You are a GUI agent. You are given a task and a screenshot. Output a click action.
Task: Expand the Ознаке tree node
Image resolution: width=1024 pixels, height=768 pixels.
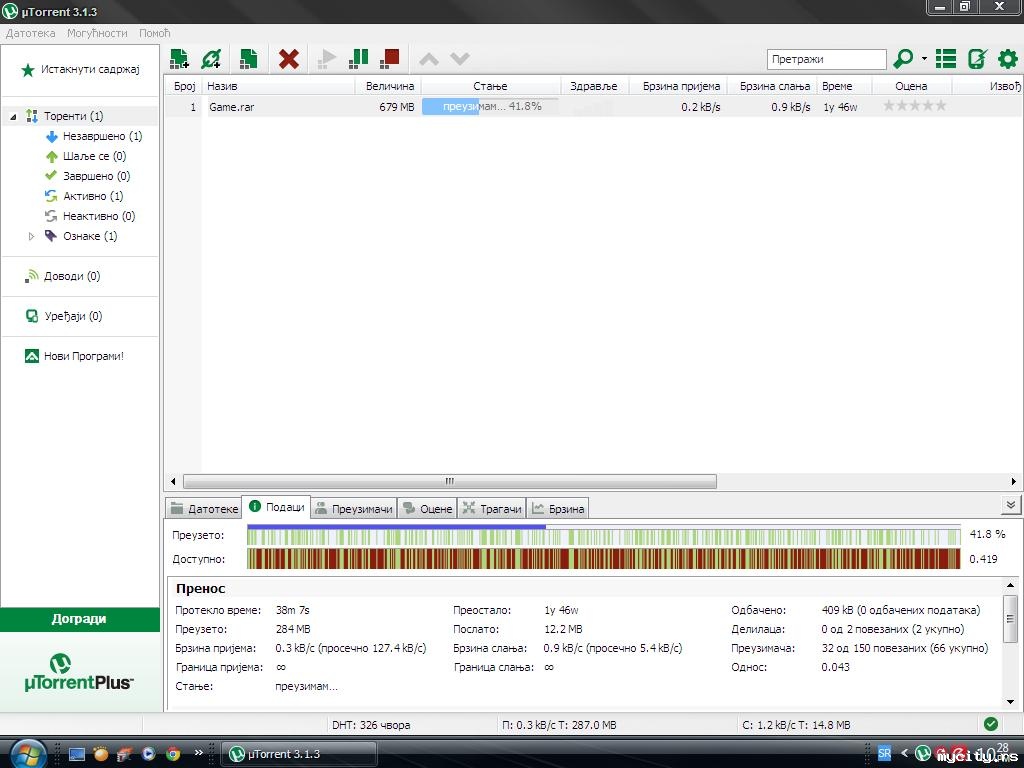coord(32,237)
